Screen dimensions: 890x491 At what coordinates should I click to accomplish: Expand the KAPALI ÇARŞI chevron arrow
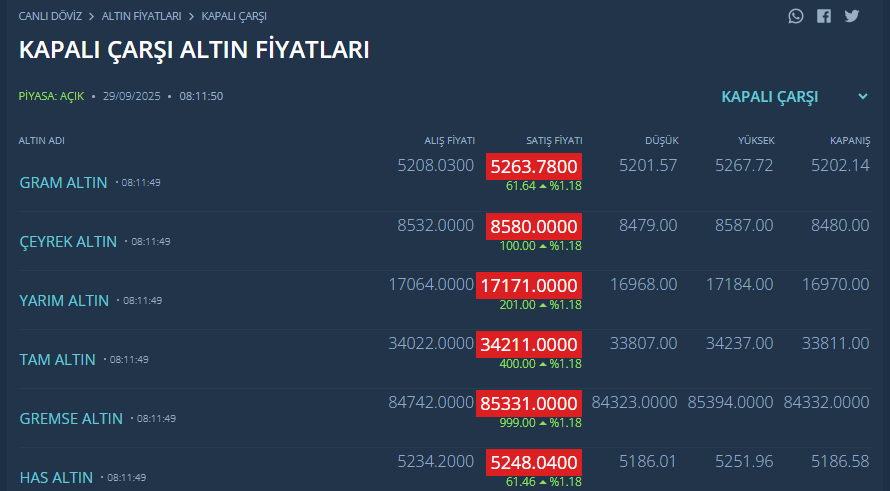pyautogui.click(x=863, y=96)
